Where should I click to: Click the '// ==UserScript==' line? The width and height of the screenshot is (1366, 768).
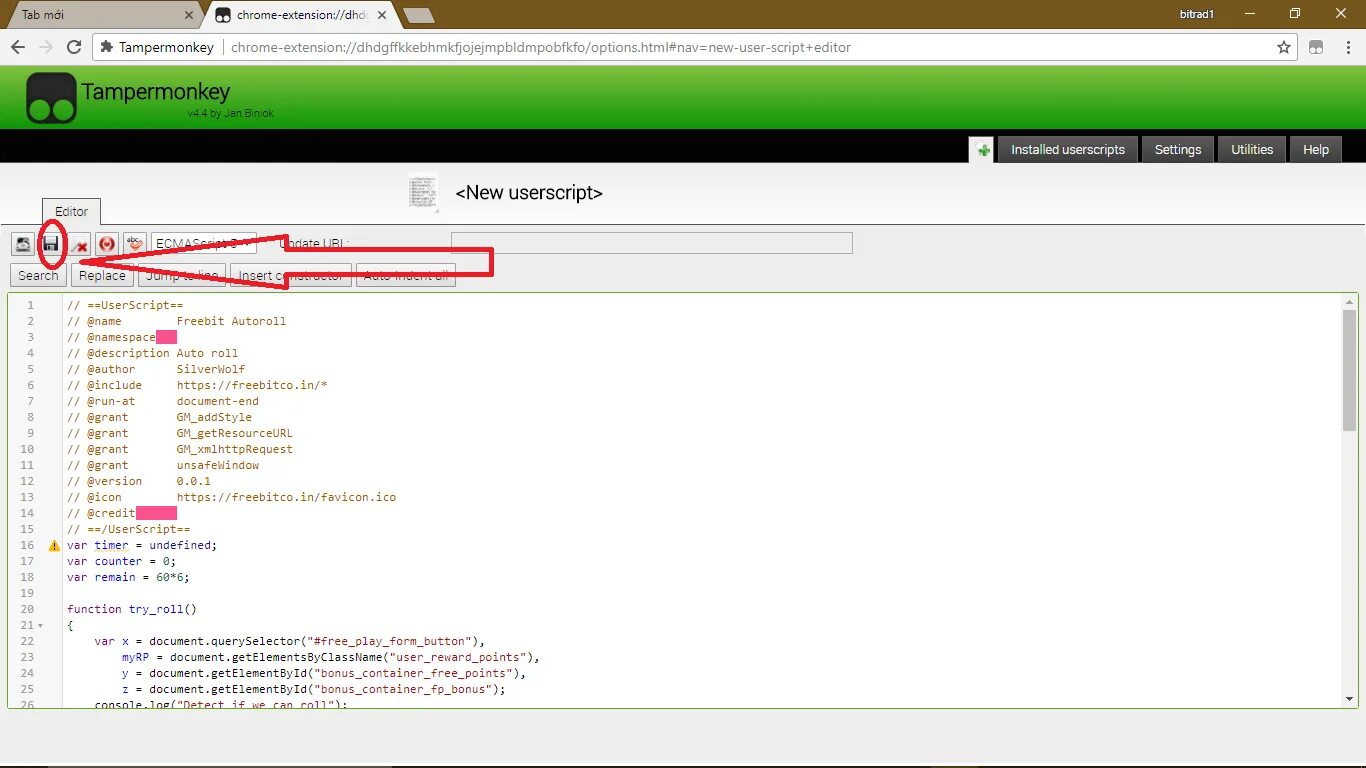(x=125, y=305)
